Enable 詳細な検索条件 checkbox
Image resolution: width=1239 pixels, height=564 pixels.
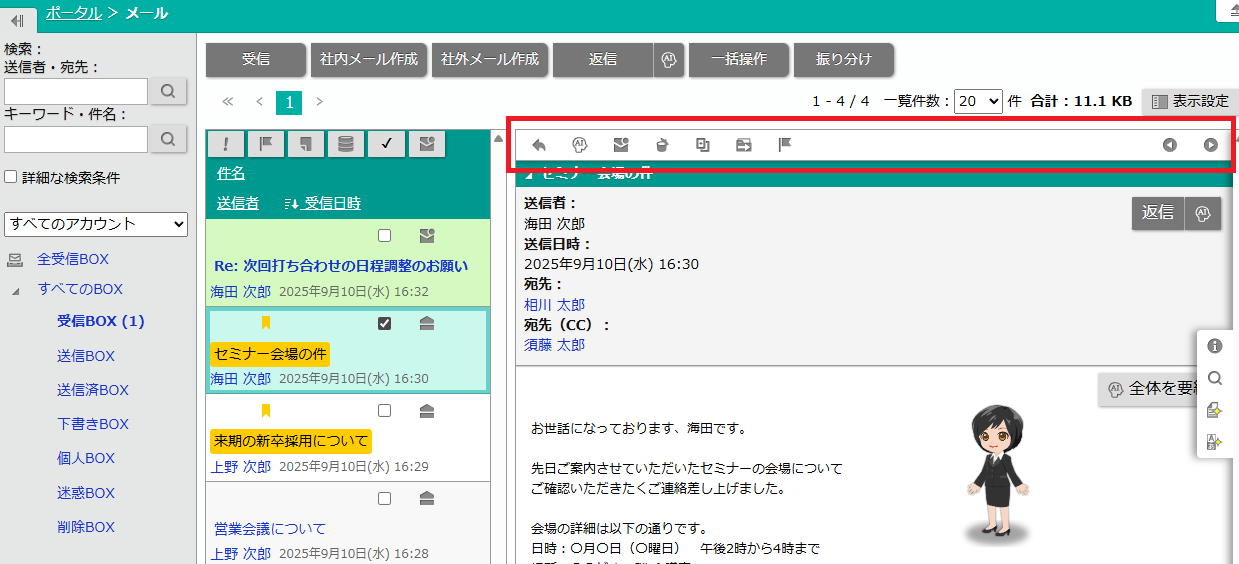10,177
